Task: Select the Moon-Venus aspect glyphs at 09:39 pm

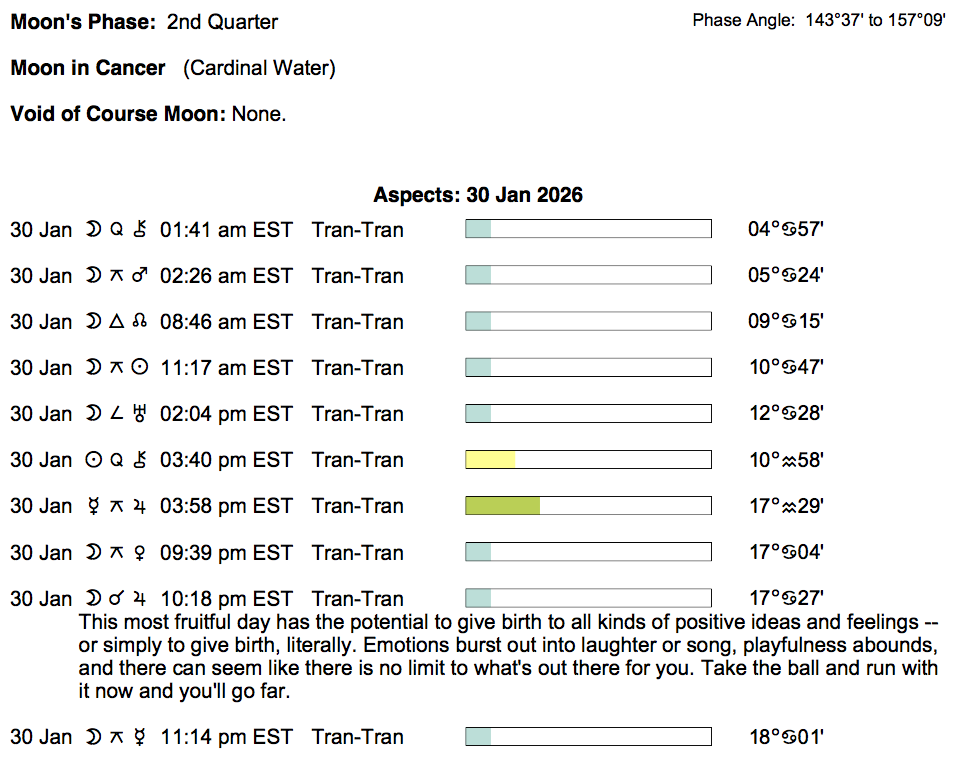Action: click(117, 552)
